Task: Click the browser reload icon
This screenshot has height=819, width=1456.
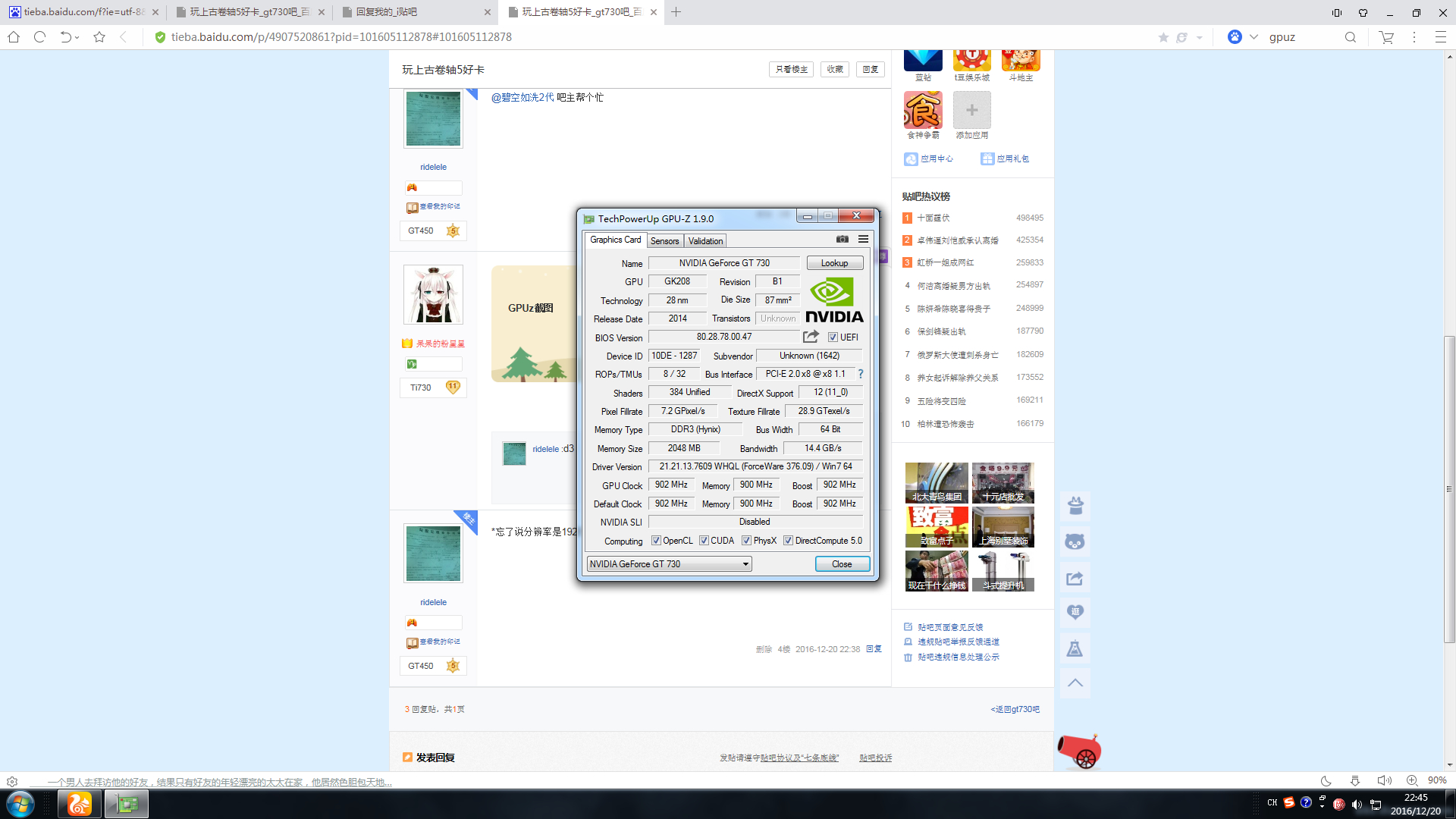Action: tap(40, 36)
